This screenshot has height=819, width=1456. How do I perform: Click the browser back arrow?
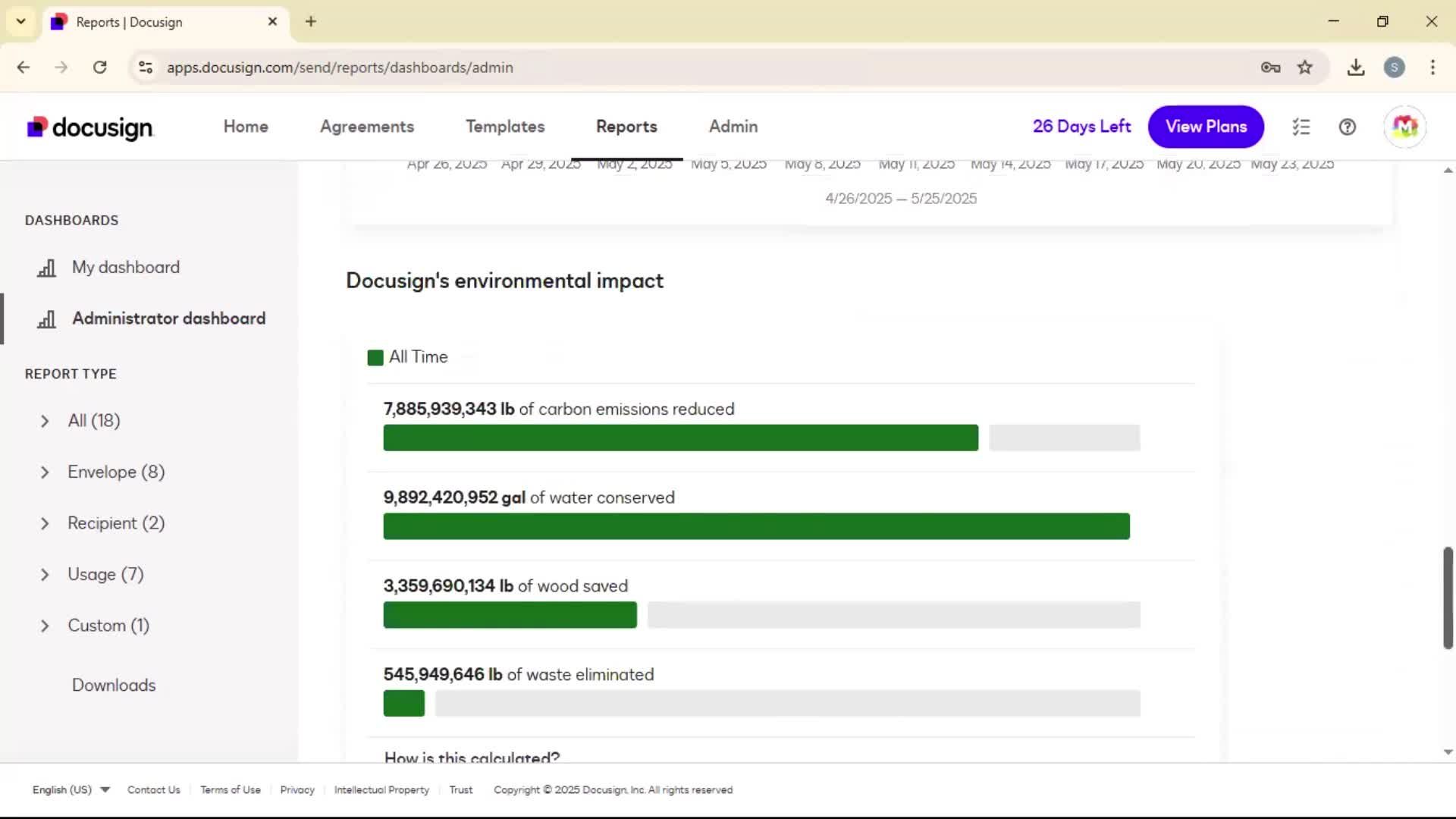pos(24,67)
